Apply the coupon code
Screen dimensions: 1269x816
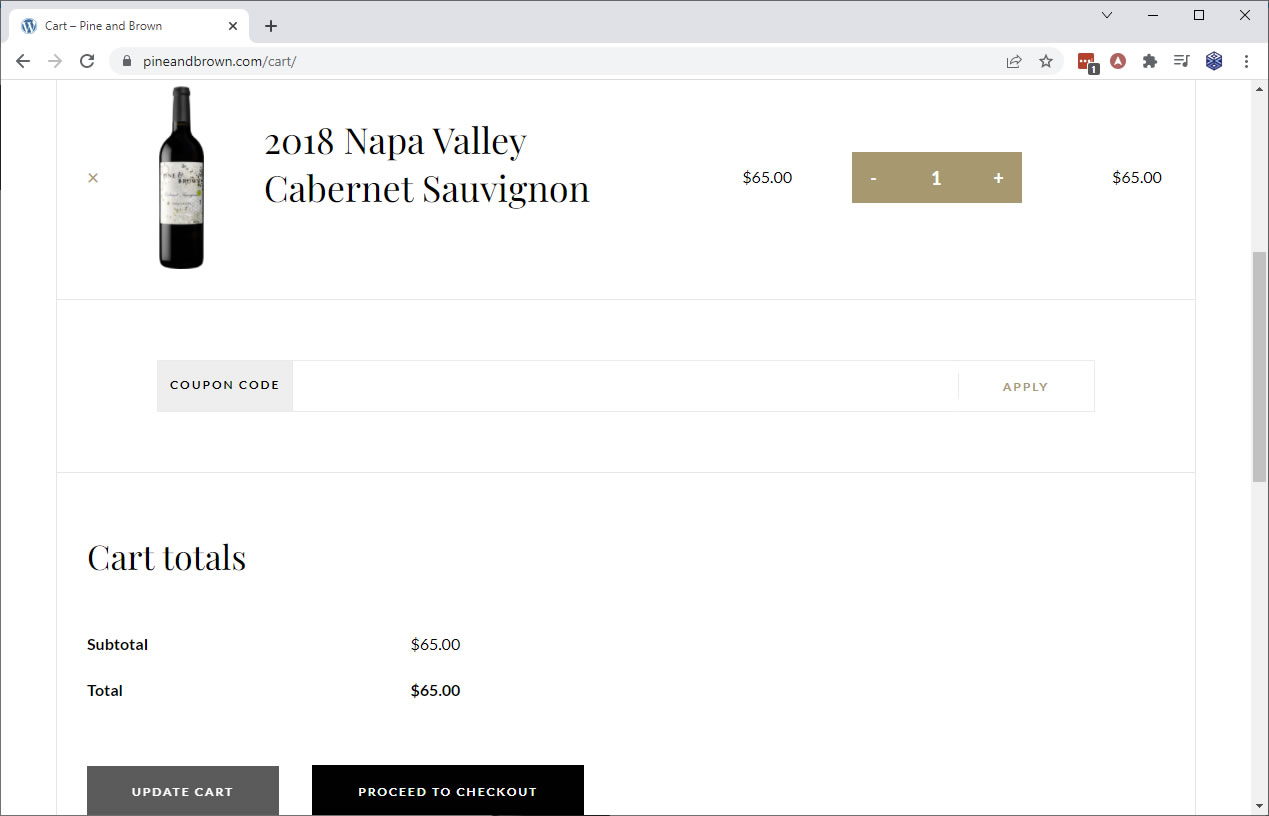coord(1025,386)
